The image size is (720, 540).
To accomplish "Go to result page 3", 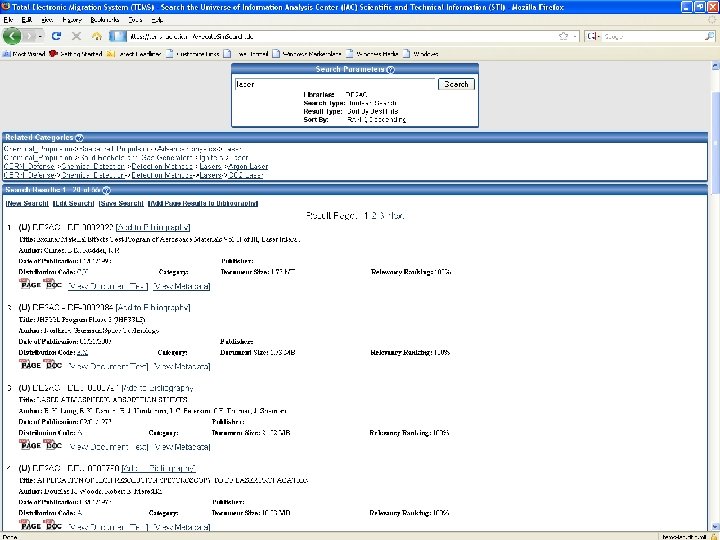I will coord(382,215).
